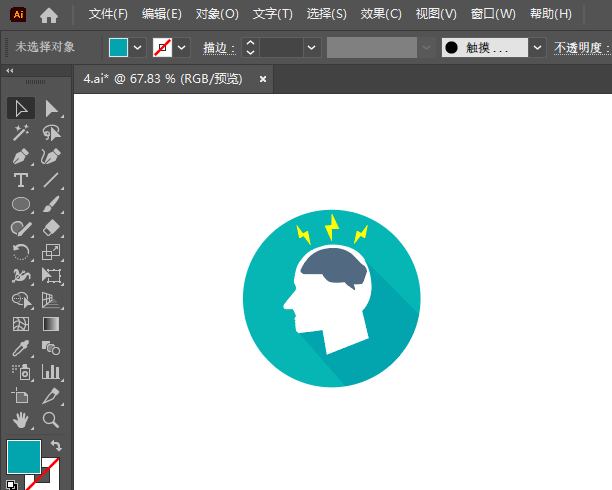Open the variable width profile dropdown

click(426, 48)
